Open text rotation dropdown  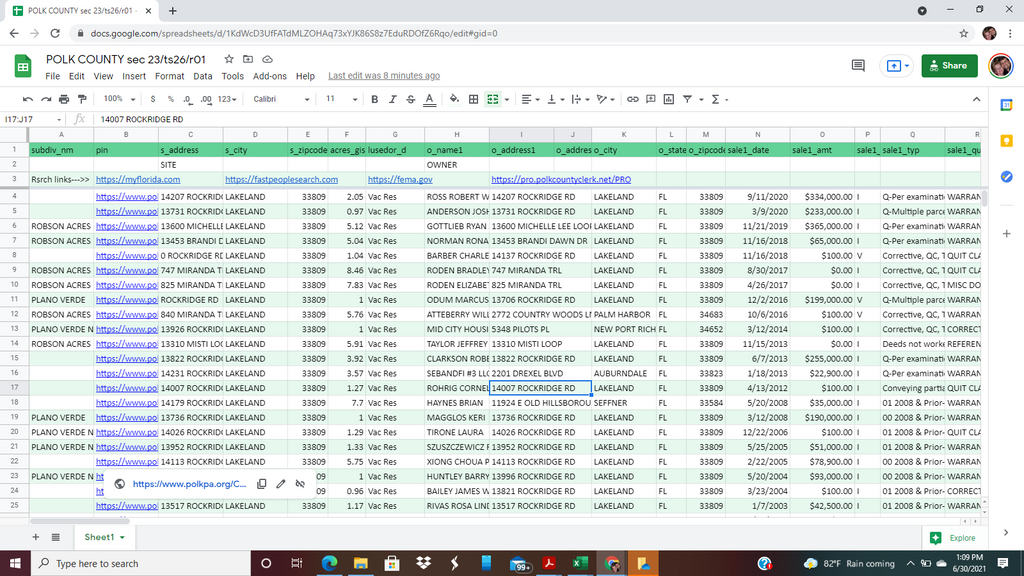605,99
